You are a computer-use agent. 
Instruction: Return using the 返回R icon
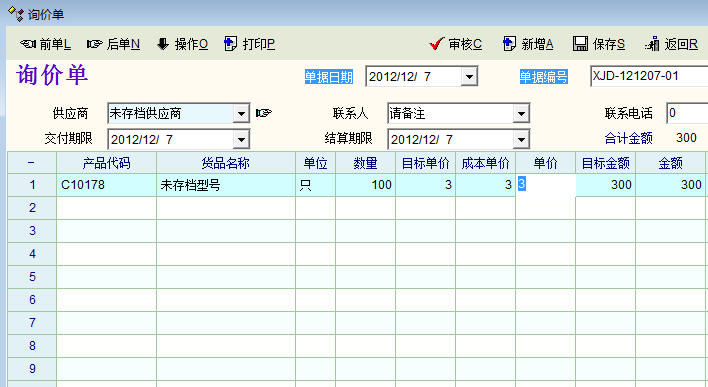tap(652, 44)
